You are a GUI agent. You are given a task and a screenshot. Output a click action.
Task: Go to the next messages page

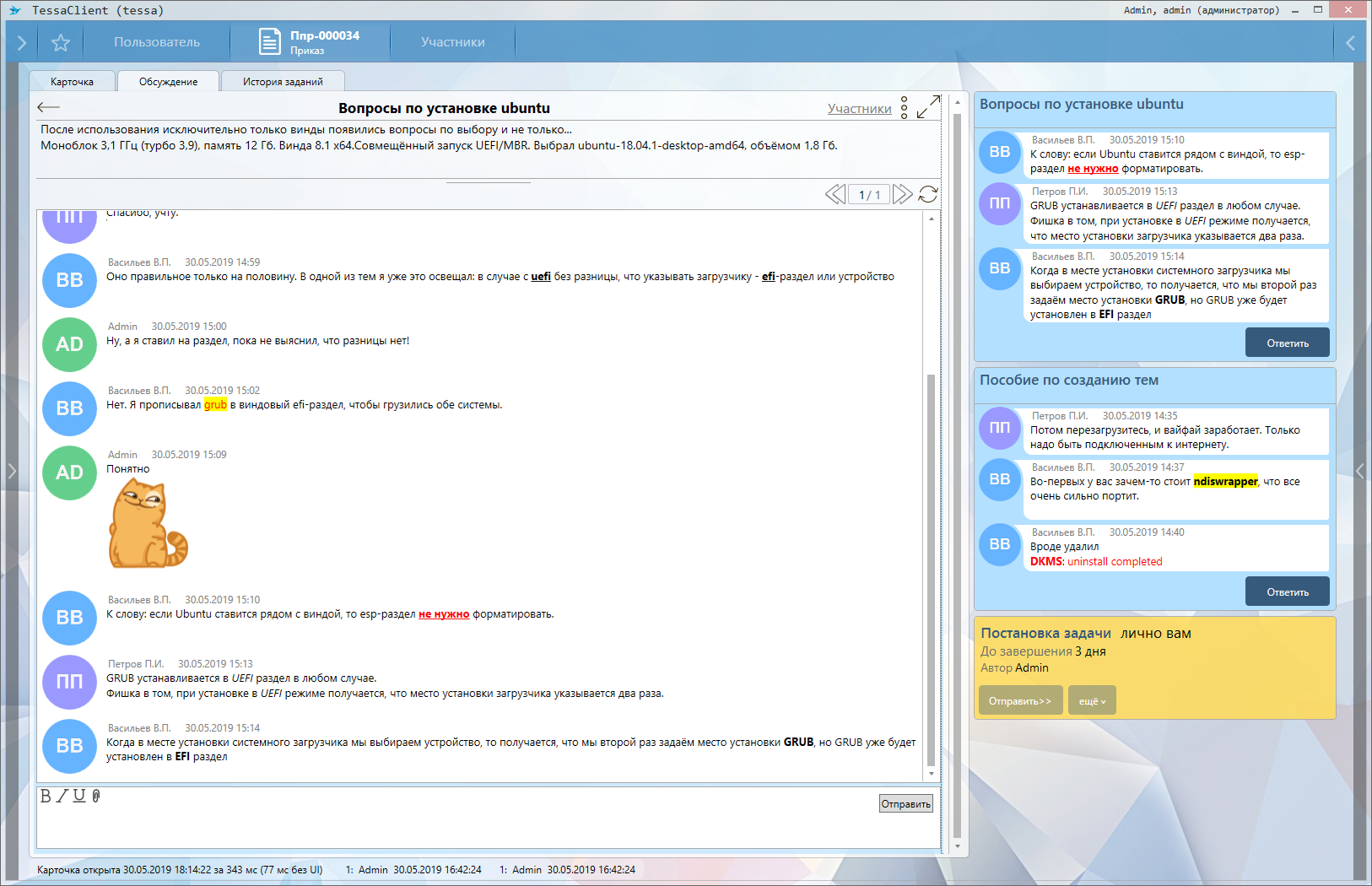(902, 194)
